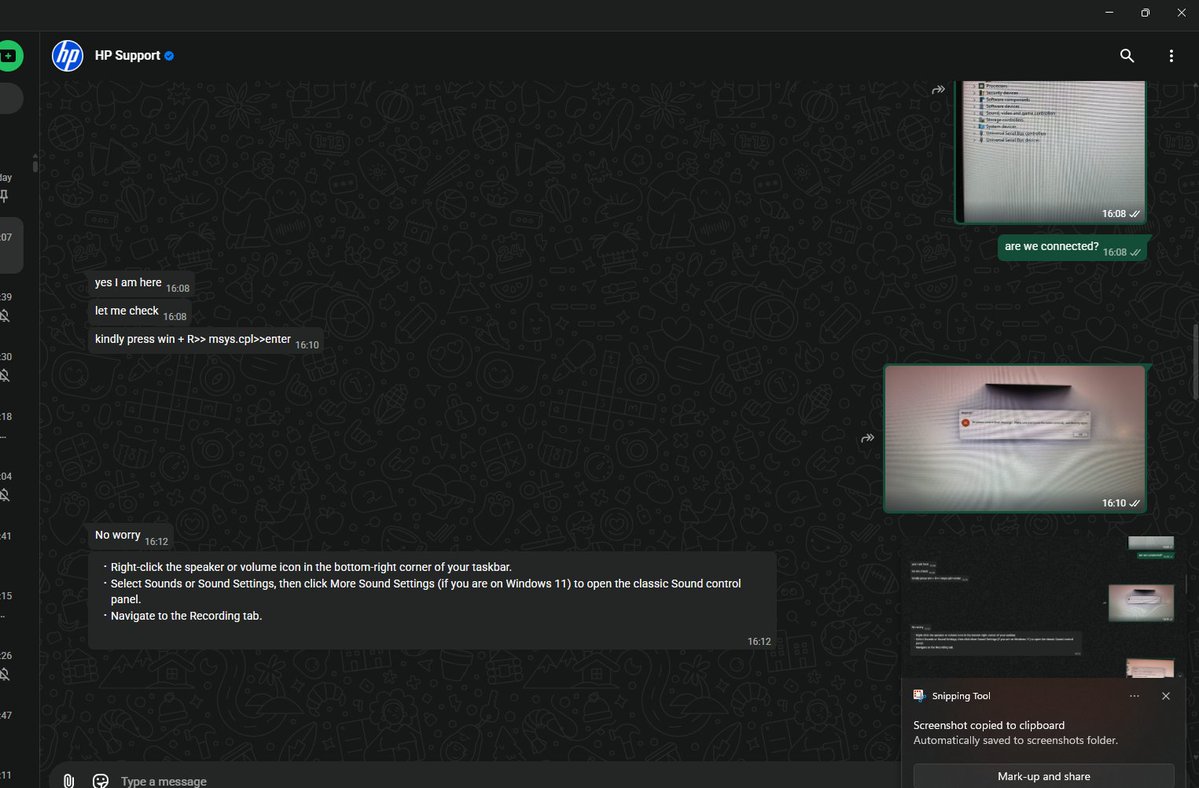This screenshot has height=788, width=1199.
Task: Click the 'kindly press win + R>> msys.cpl>>enter' message
Action: 206,340
